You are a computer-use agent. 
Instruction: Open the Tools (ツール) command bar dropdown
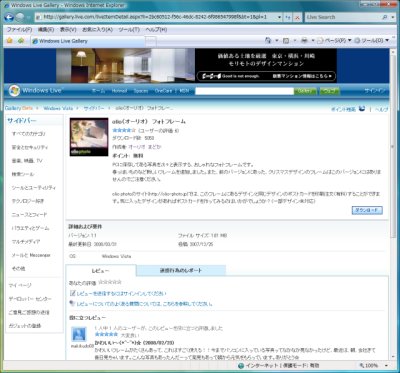point(372,41)
